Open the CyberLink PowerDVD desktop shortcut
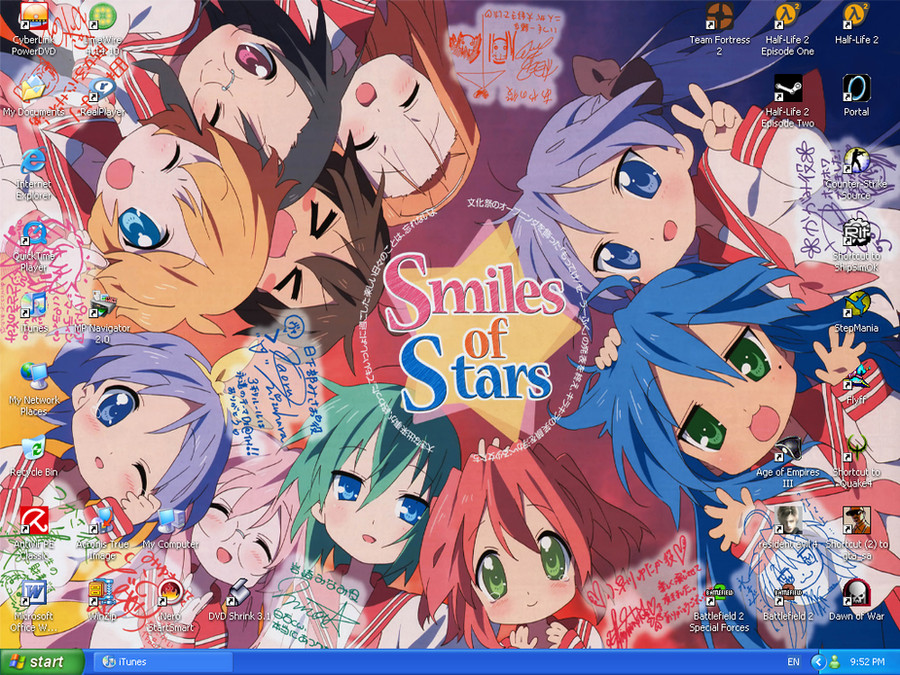 click(33, 17)
